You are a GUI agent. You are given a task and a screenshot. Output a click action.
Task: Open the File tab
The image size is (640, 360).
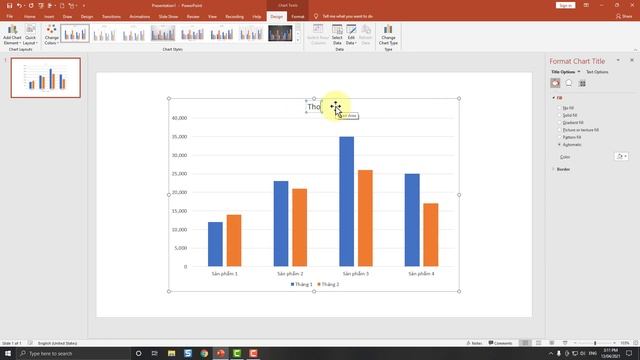pos(10,17)
